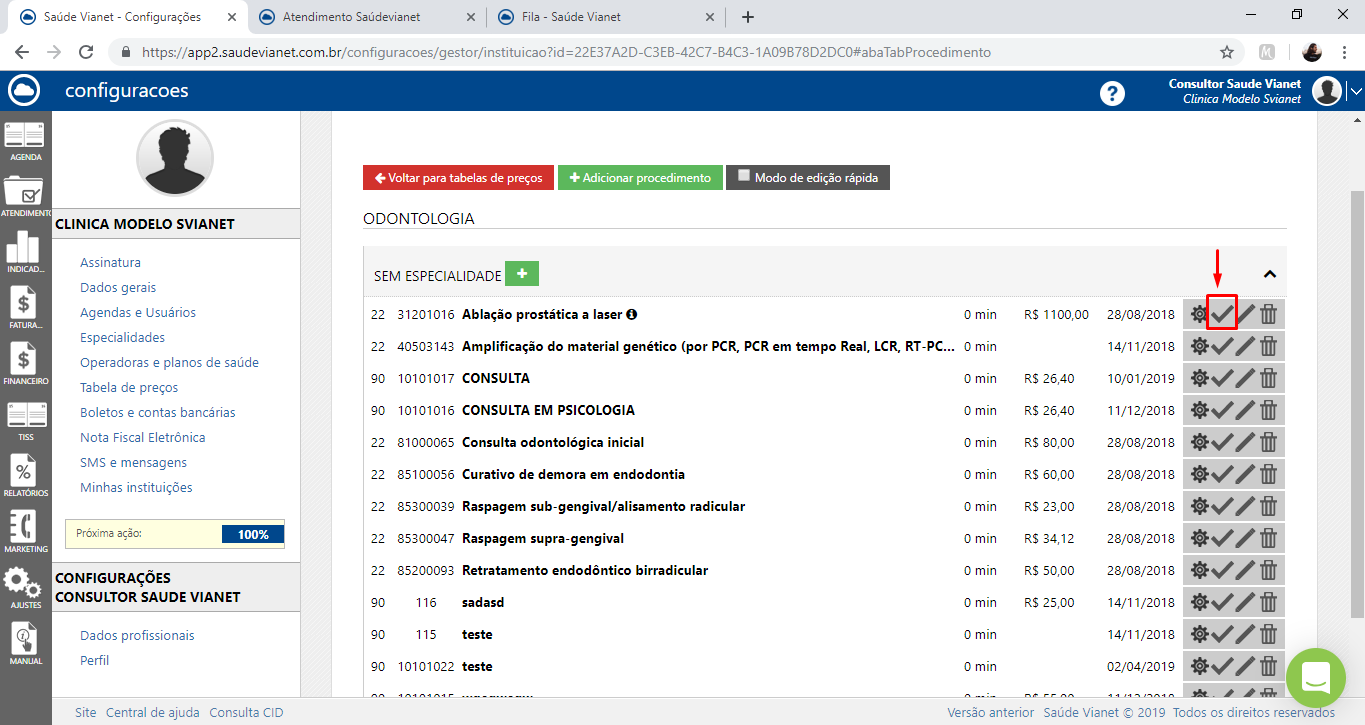Open gear settings for Ablação prostática a laser
The width and height of the screenshot is (1365, 725).
point(1198,315)
